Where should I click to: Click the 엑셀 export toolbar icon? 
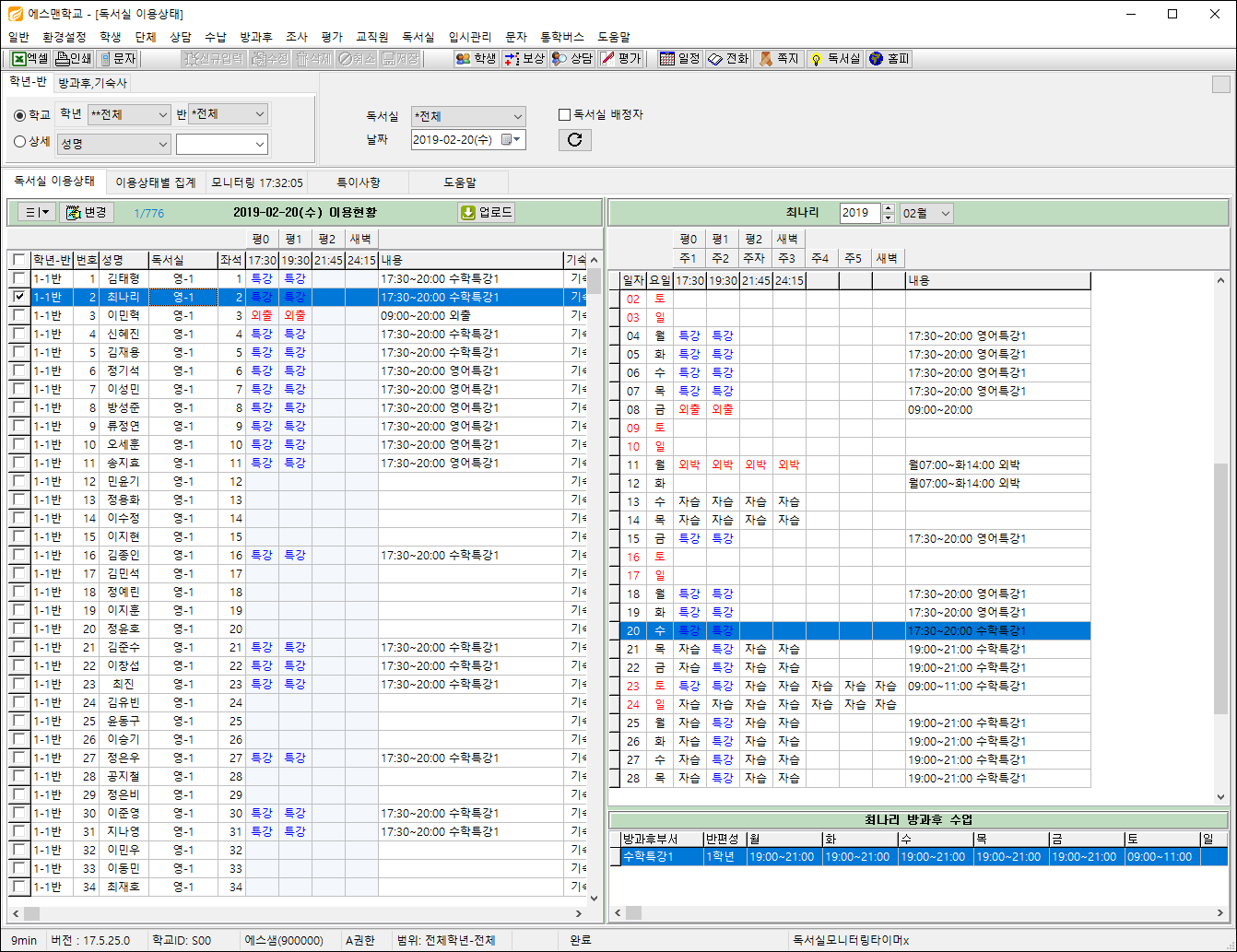pos(29,58)
